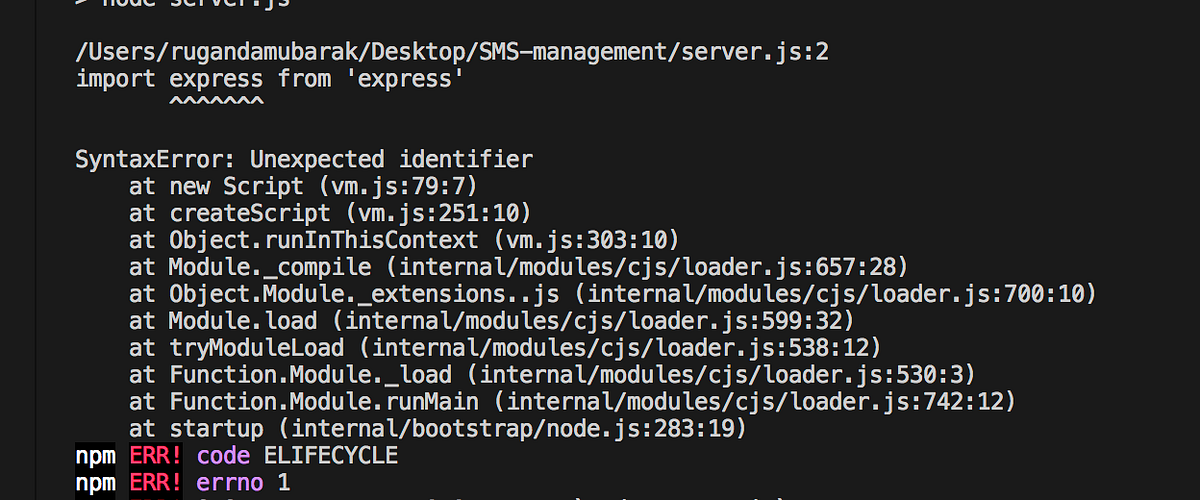Click the red ERR! label beside 'code'
Image resolution: width=1200 pixels, height=500 pixels.
(x=157, y=456)
